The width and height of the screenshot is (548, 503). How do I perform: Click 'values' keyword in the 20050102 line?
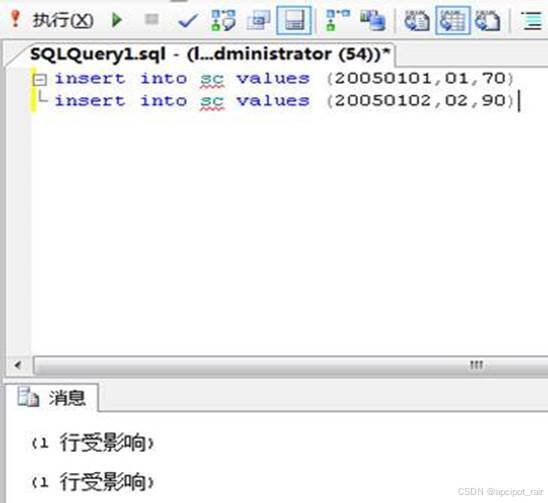273,101
